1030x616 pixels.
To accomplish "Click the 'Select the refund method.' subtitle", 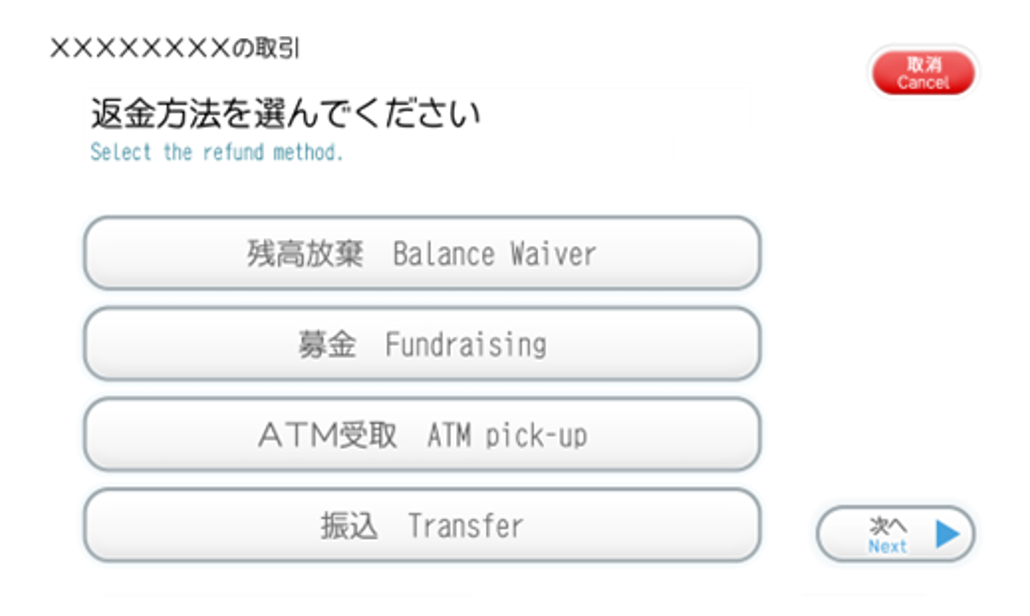I will tap(217, 152).
